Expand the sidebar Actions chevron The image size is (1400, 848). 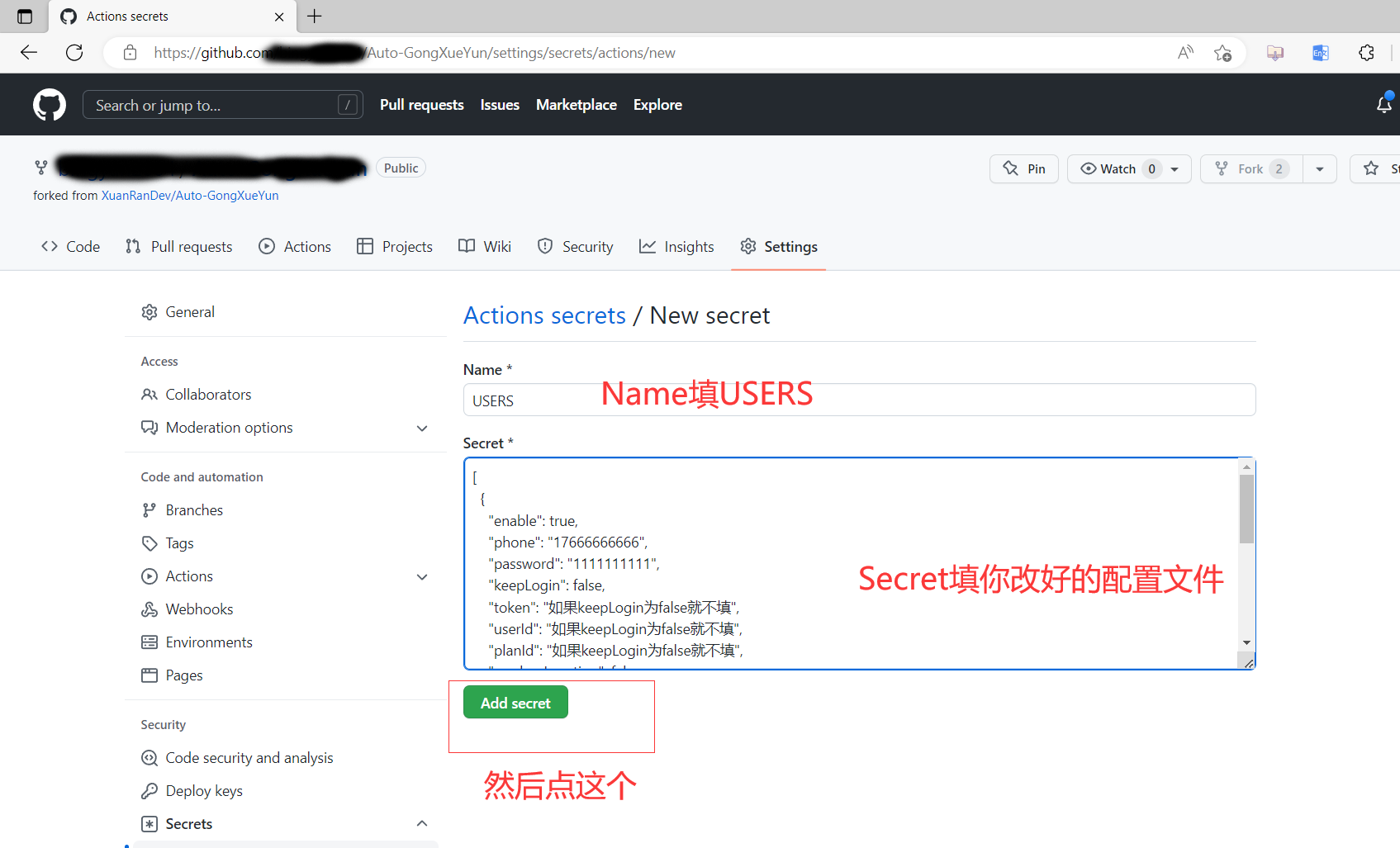point(422,576)
